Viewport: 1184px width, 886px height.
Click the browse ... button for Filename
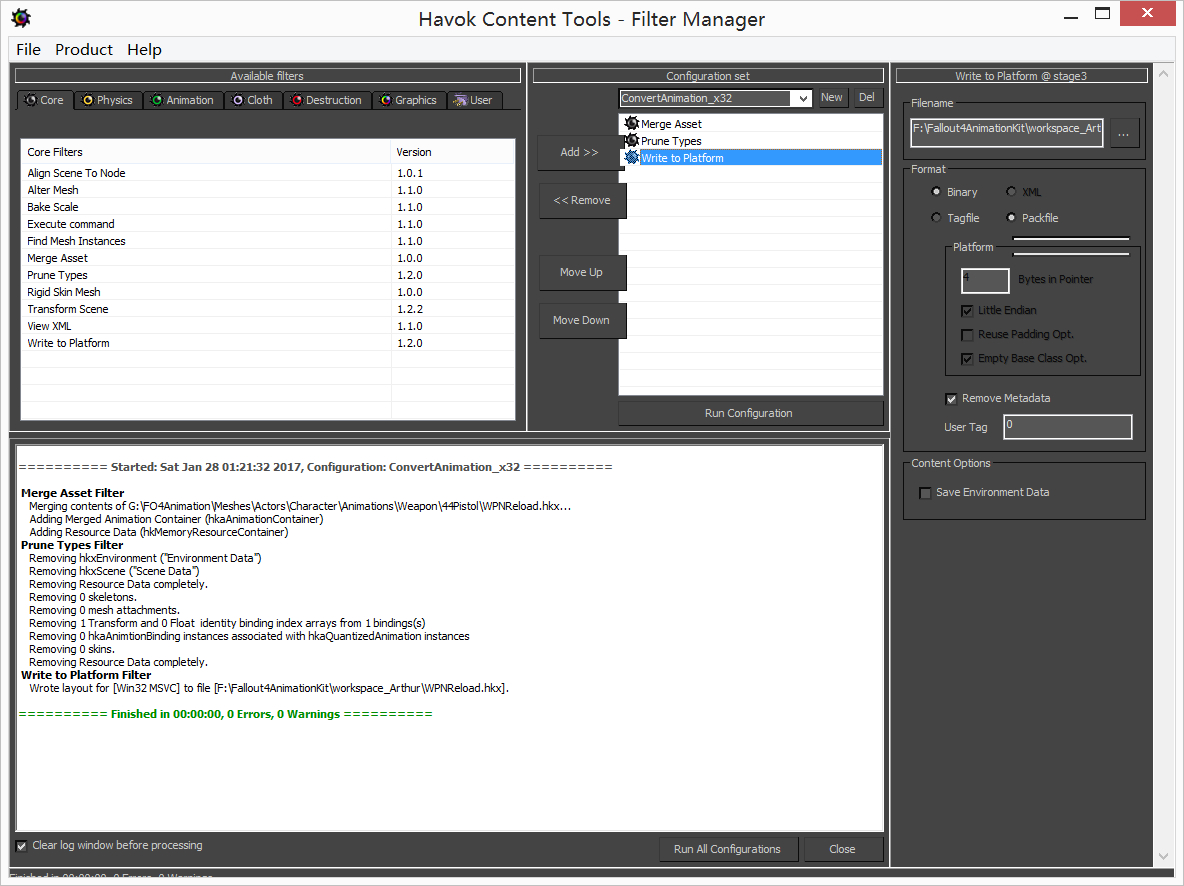point(1124,133)
